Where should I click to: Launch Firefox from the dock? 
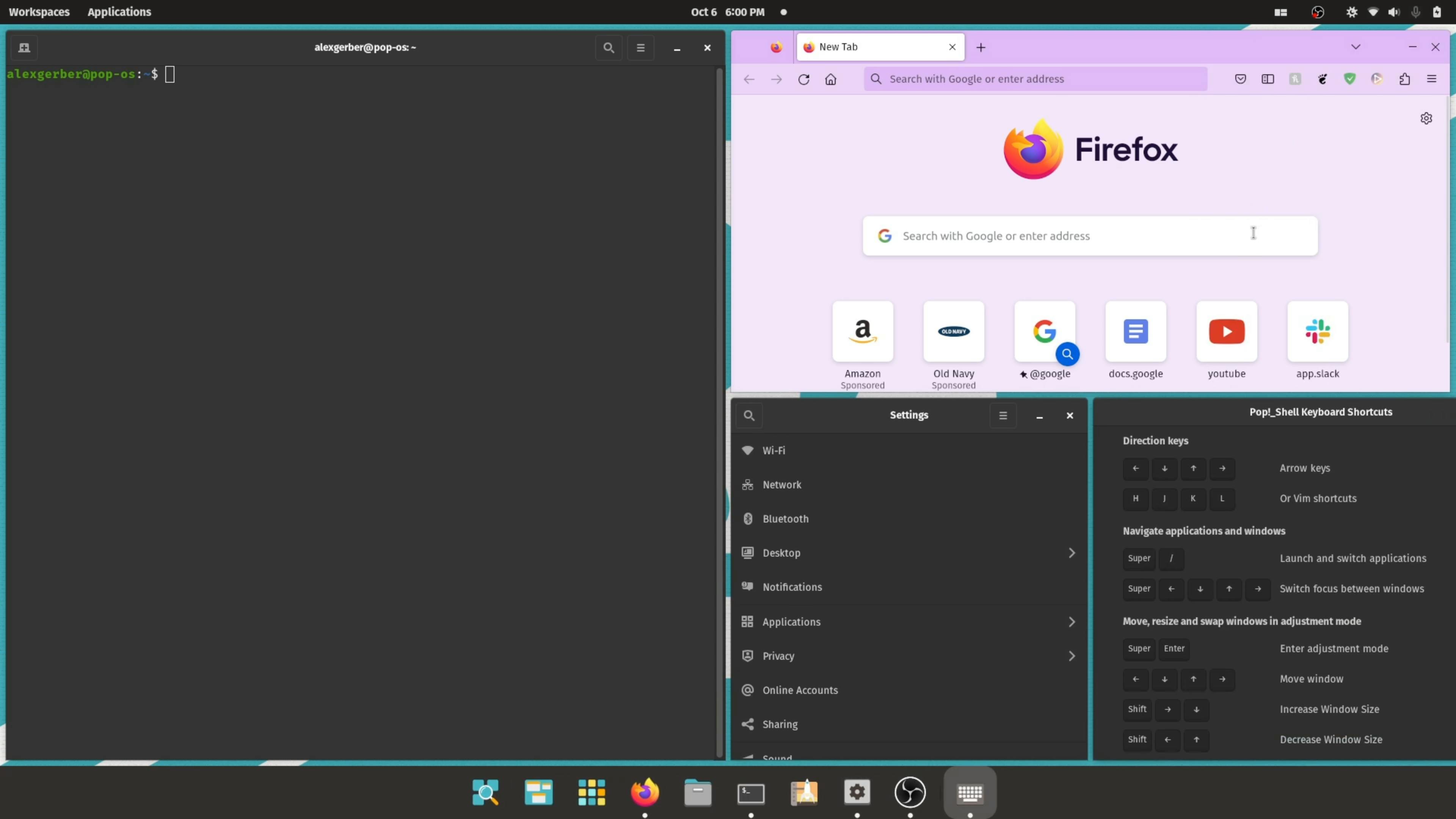tap(645, 792)
